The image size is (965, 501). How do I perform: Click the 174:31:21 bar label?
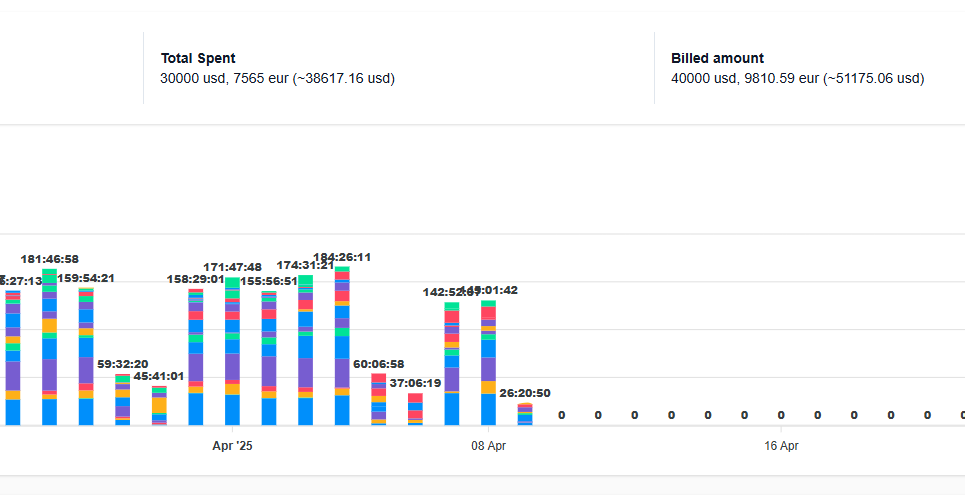point(305,265)
